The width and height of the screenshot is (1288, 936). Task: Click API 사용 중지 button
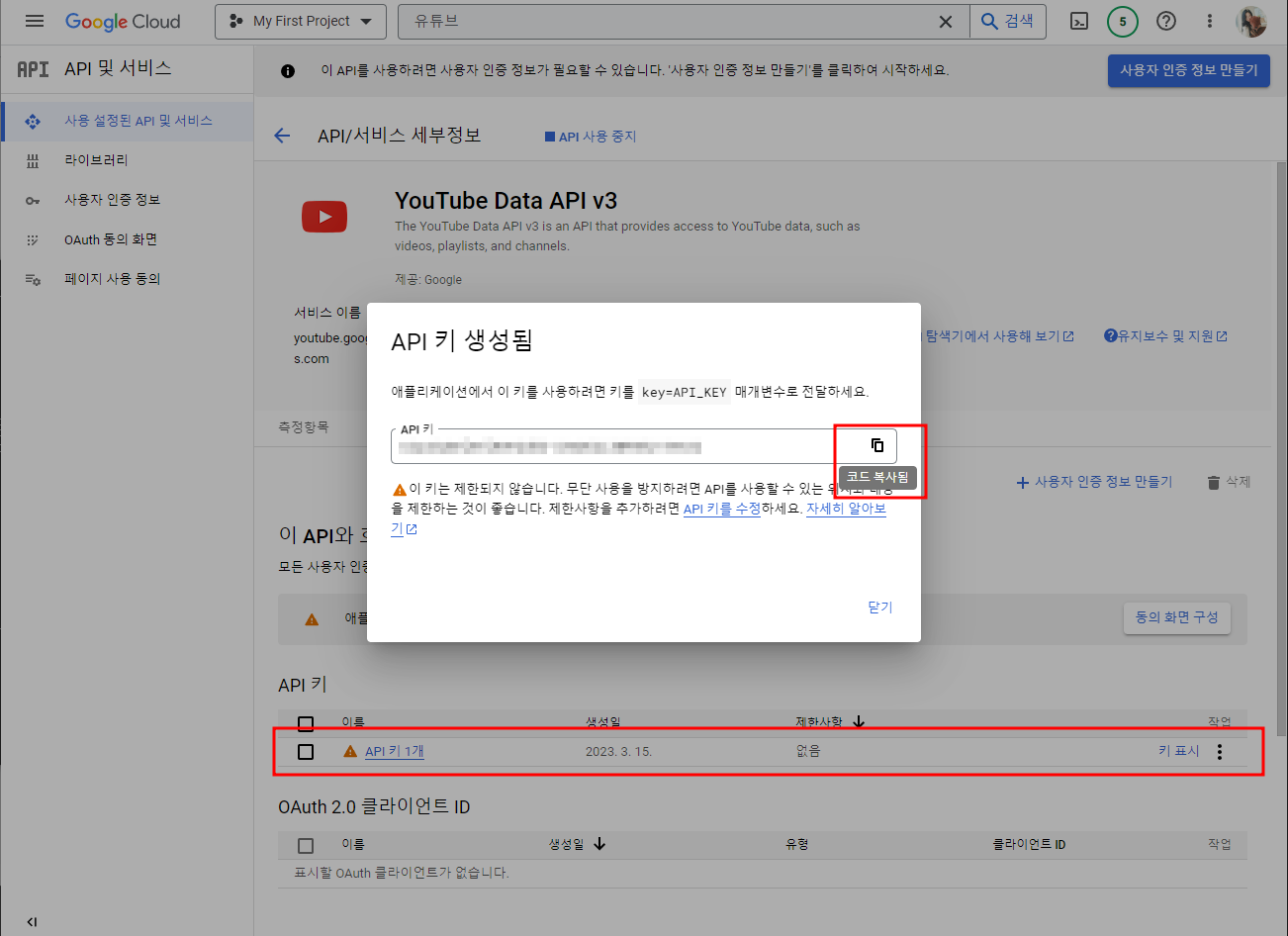pyautogui.click(x=591, y=137)
